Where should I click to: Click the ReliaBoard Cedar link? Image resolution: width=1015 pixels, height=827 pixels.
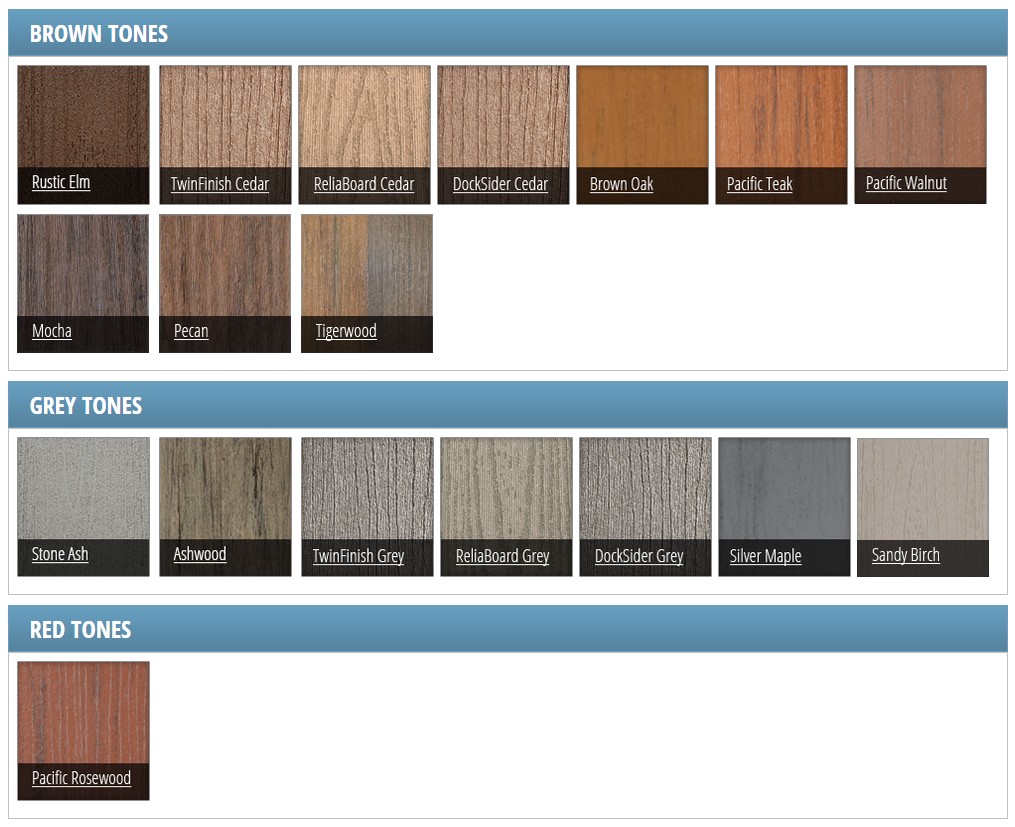[364, 184]
